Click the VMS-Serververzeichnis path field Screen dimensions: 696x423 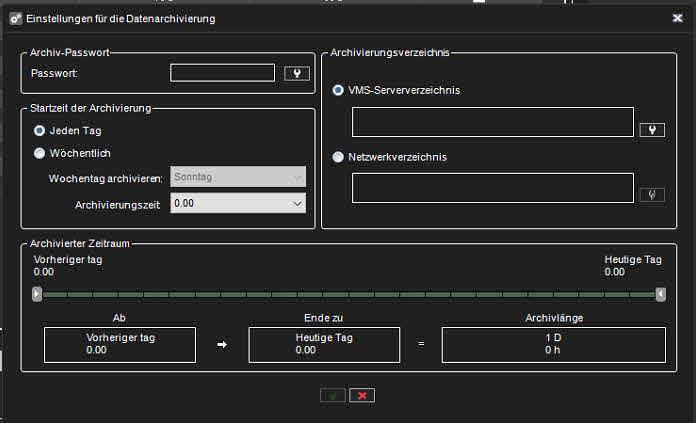pyautogui.click(x=492, y=122)
